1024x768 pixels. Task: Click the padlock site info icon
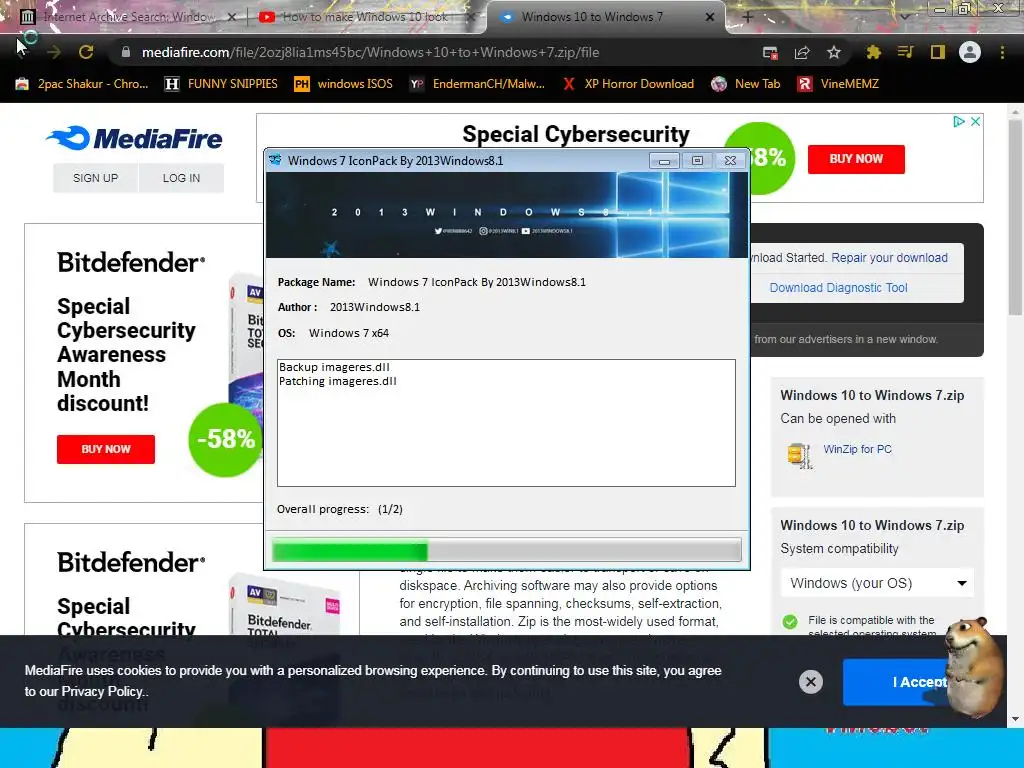pyautogui.click(x=125, y=52)
